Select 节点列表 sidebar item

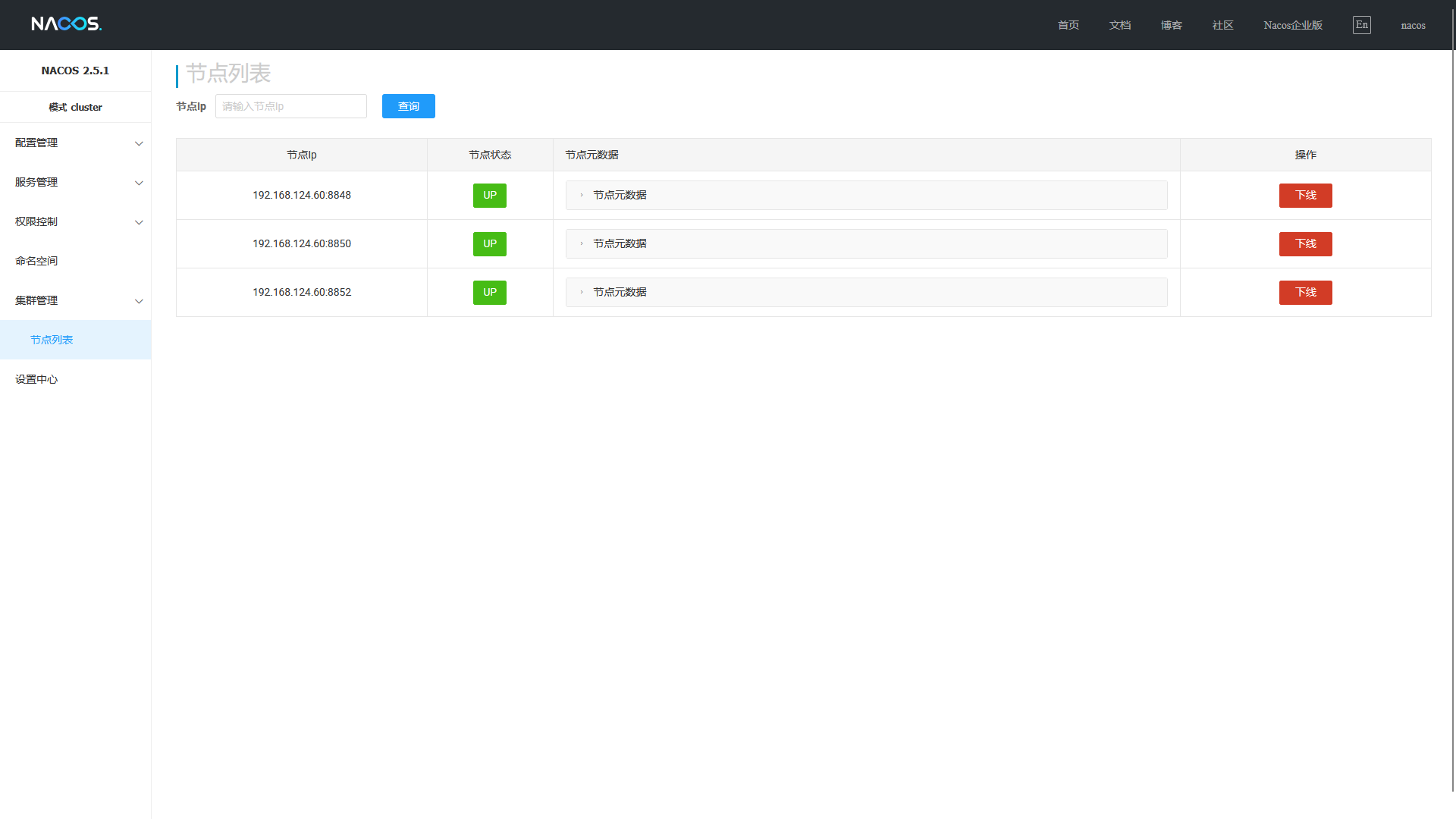click(52, 340)
